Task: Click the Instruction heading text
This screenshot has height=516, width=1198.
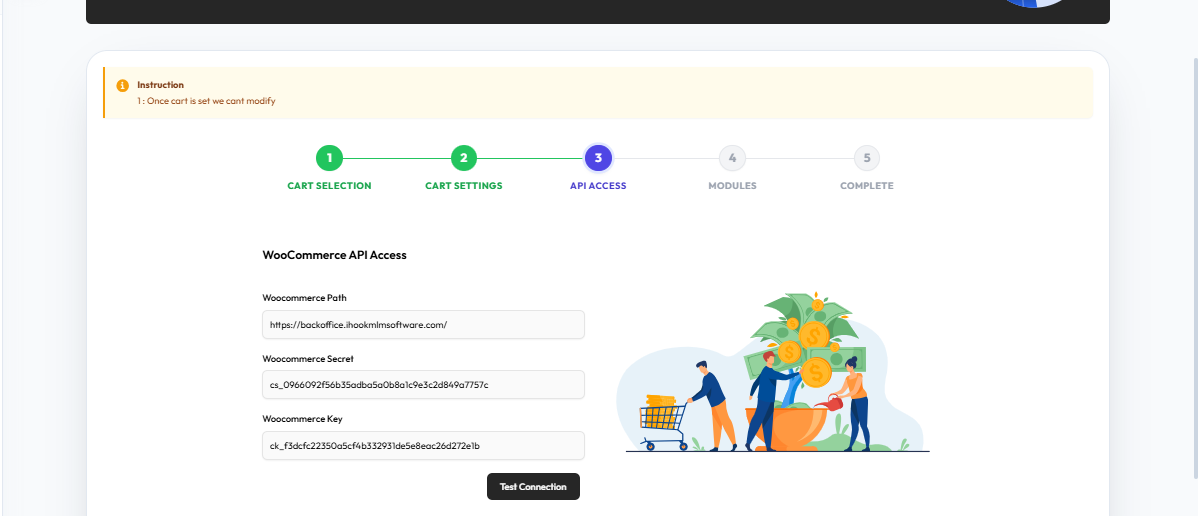Action: point(160,85)
